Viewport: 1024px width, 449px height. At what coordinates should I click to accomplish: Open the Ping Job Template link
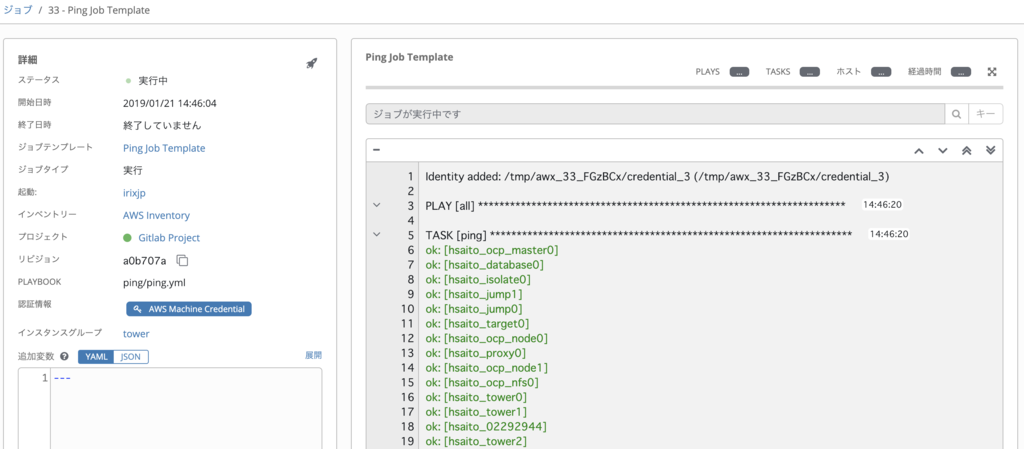pos(164,148)
